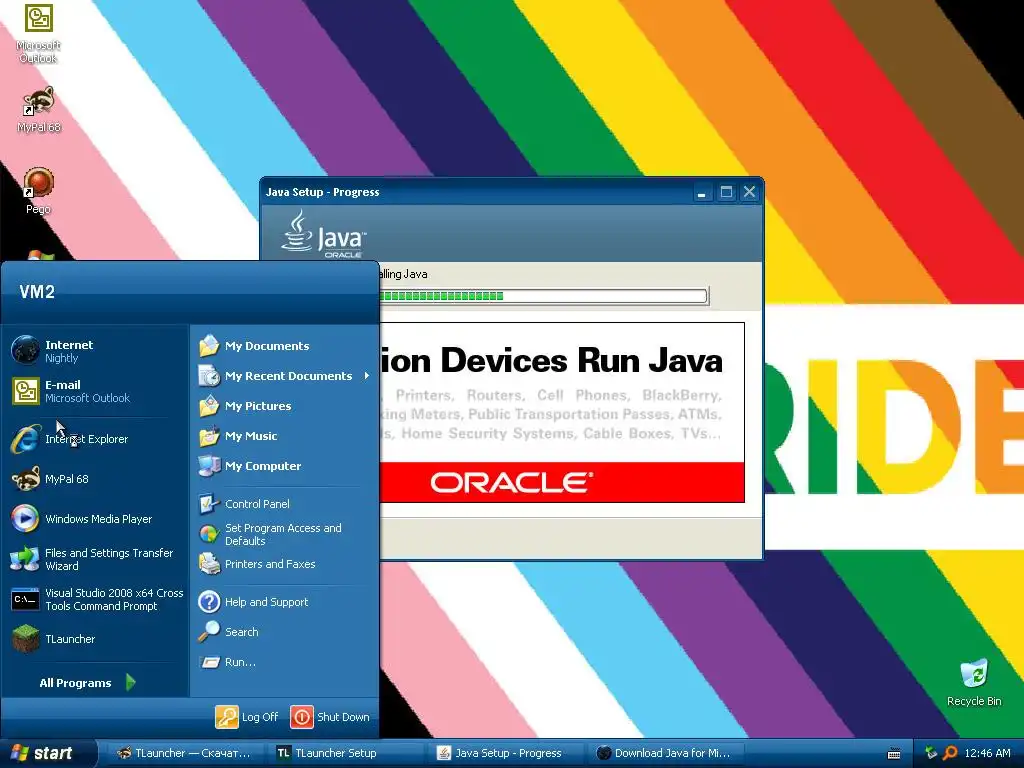Open Microsoft Outlook desktop icon
The height and width of the screenshot is (768, 1024).
pos(38,33)
